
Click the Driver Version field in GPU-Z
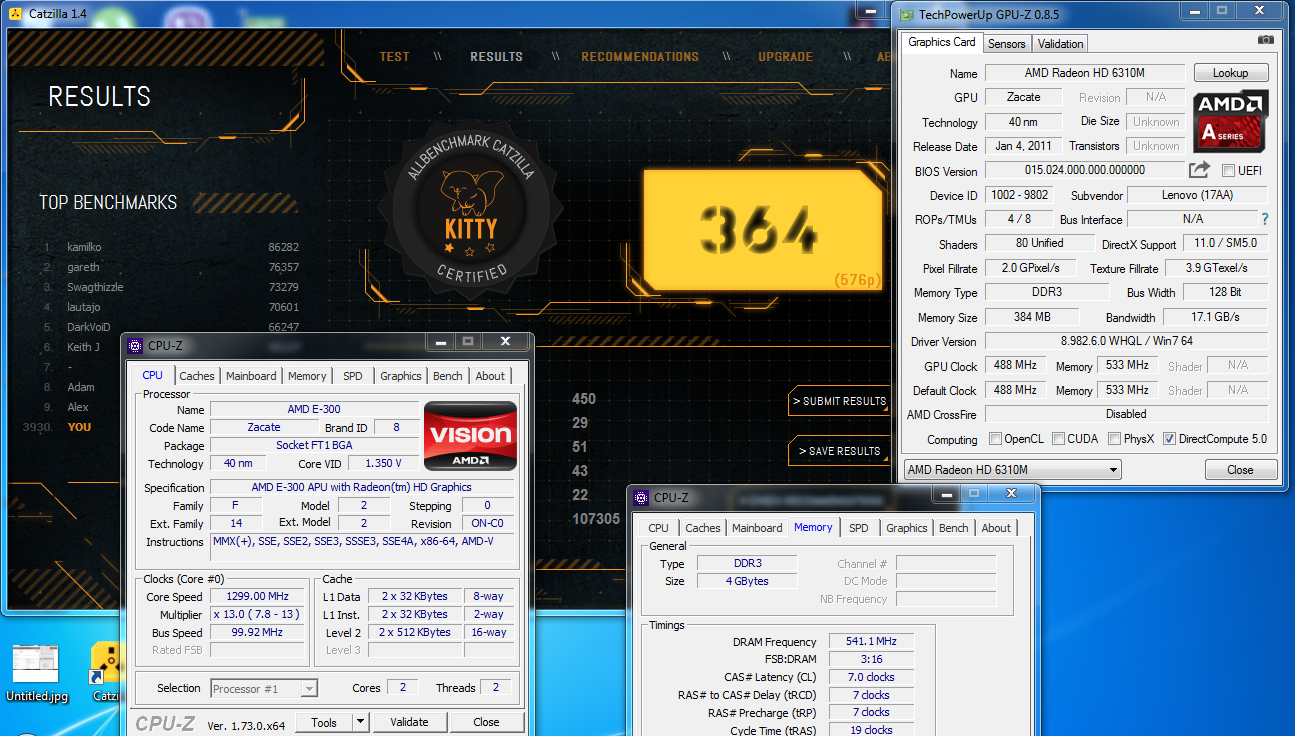pyautogui.click(x=1126, y=341)
